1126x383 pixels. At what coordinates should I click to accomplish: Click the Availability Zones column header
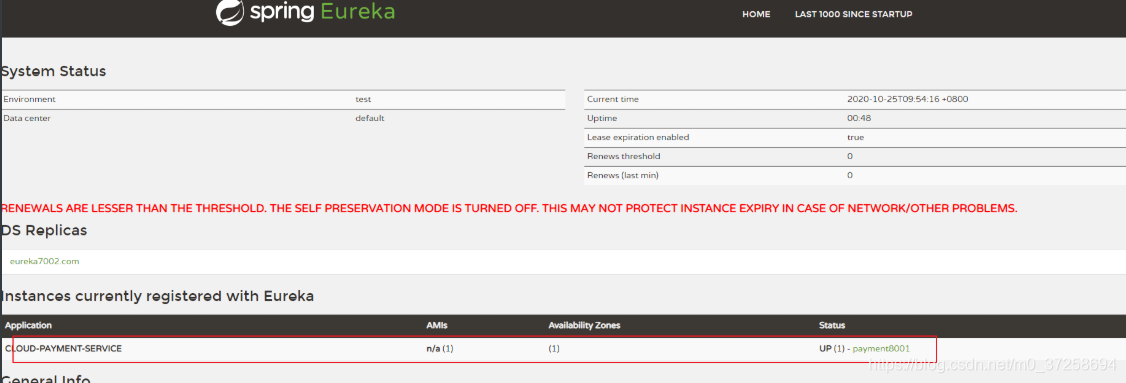click(584, 326)
